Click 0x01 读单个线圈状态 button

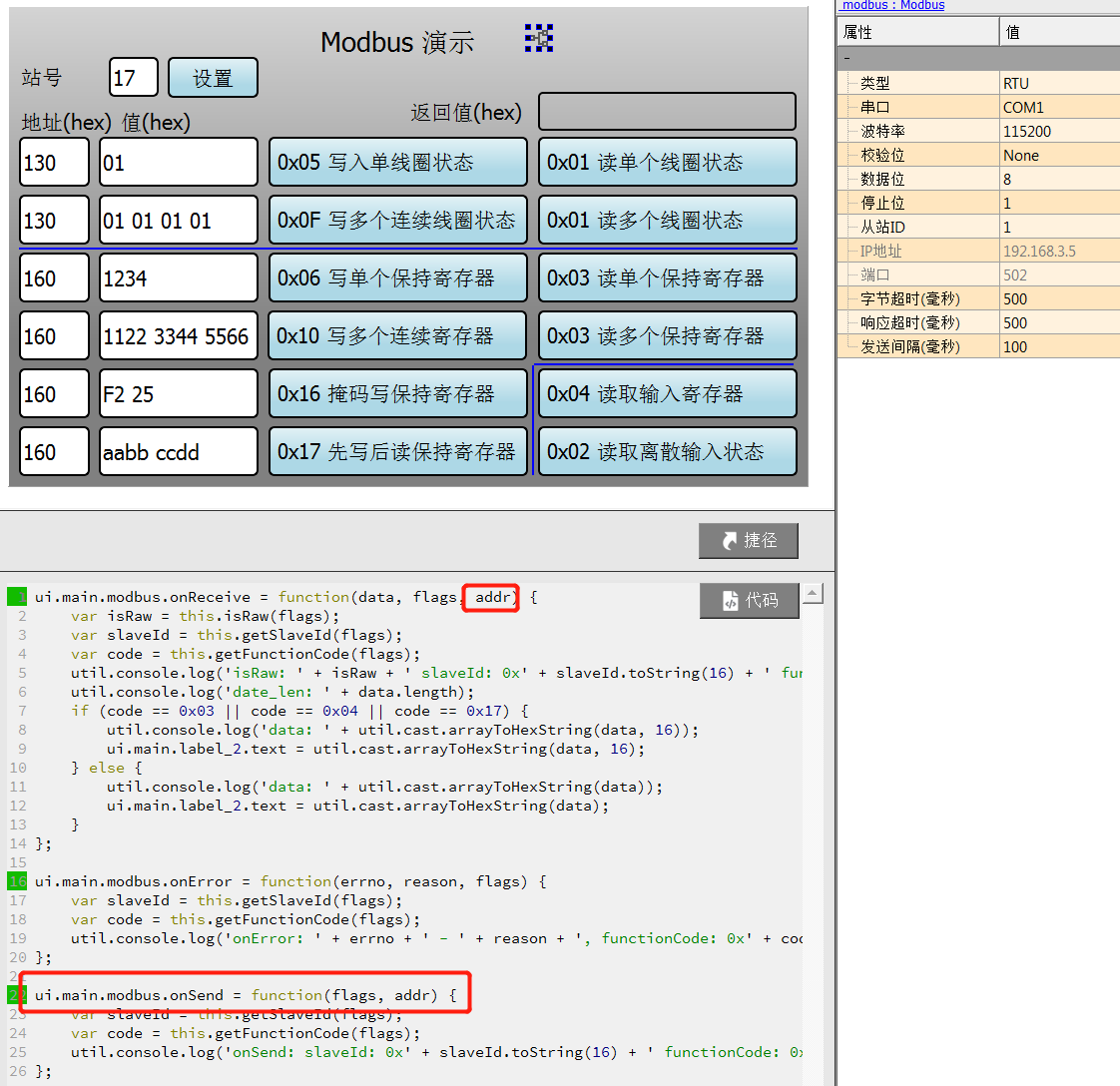[x=667, y=162]
